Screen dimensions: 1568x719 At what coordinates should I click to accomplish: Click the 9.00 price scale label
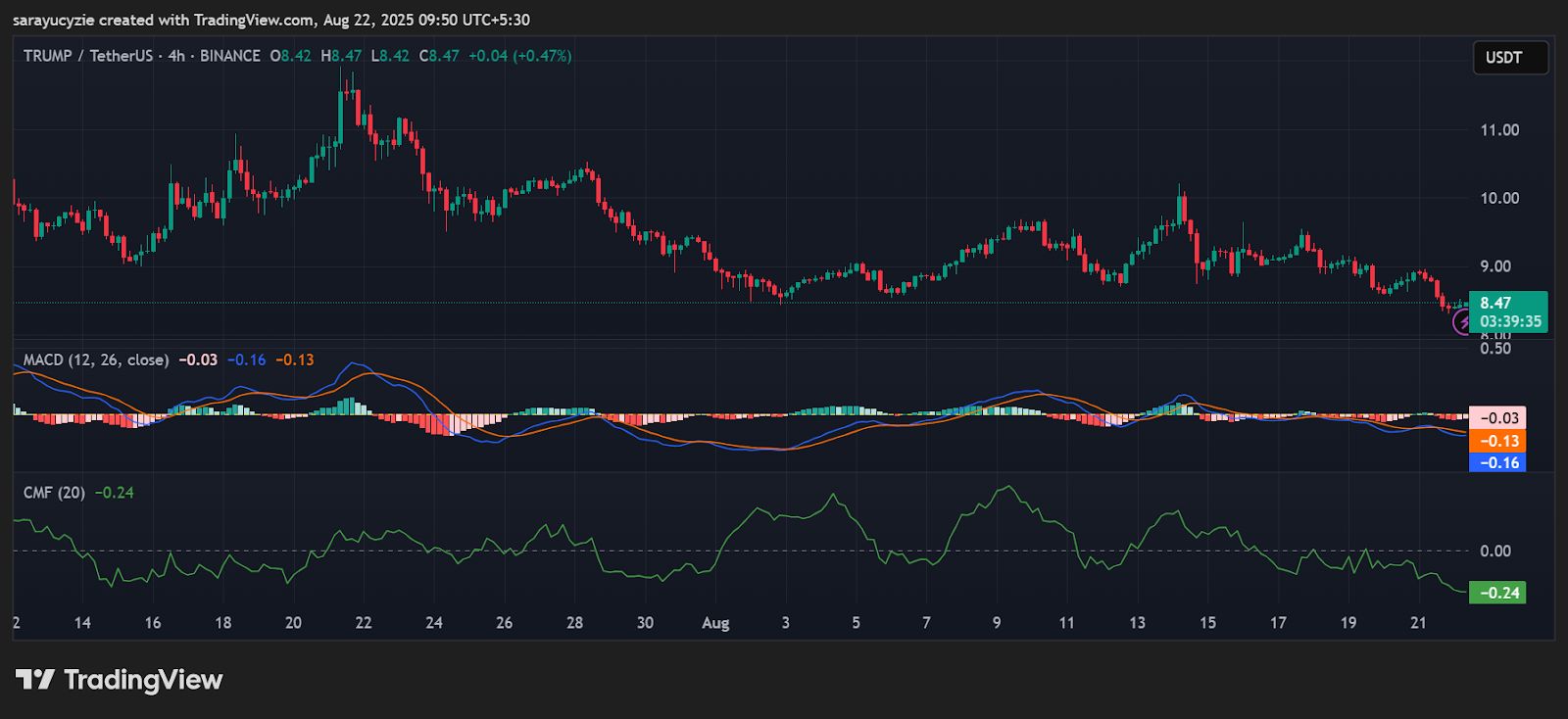(1495, 266)
